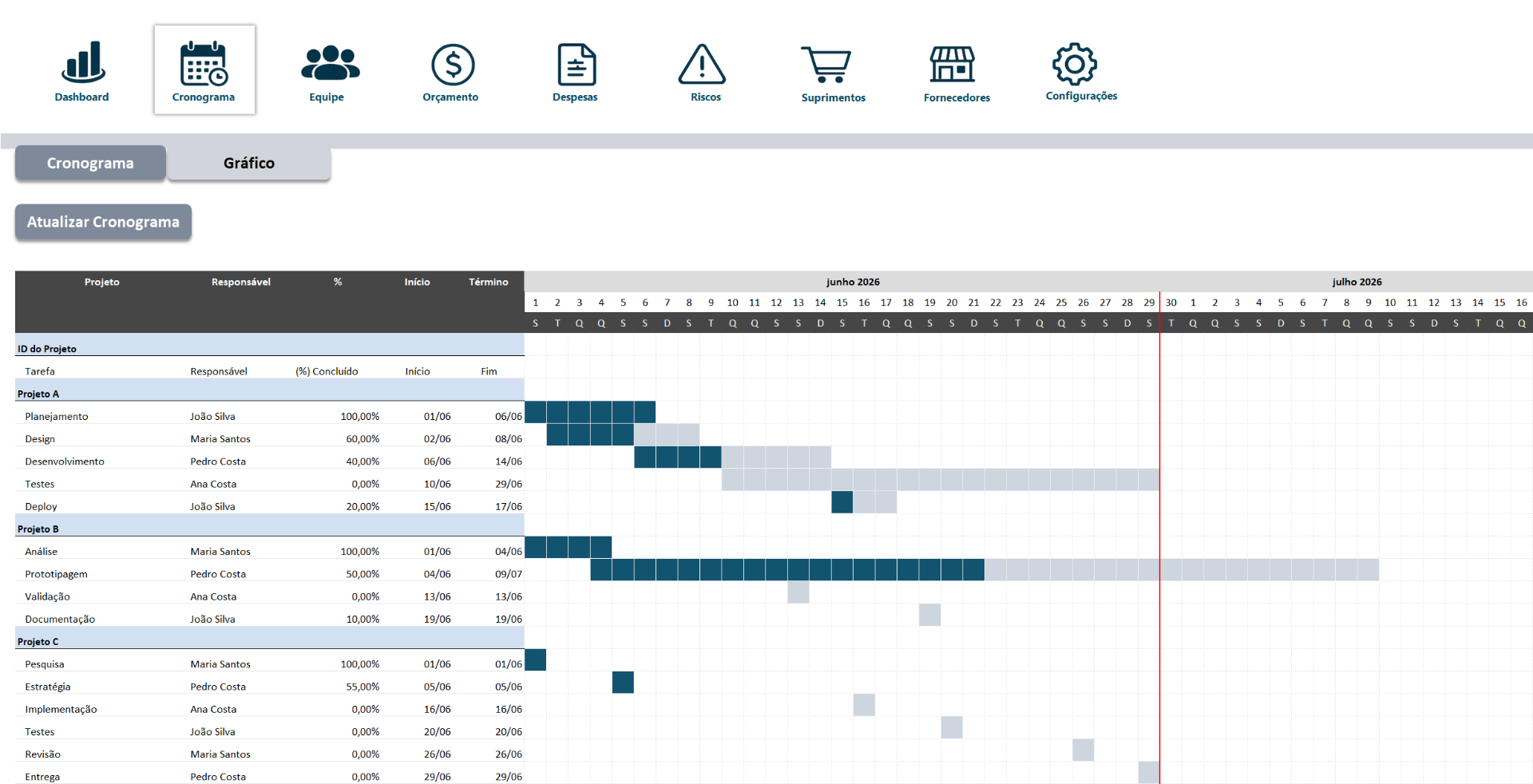
Task: Open the Orçamento dollar coin icon
Action: click(453, 65)
